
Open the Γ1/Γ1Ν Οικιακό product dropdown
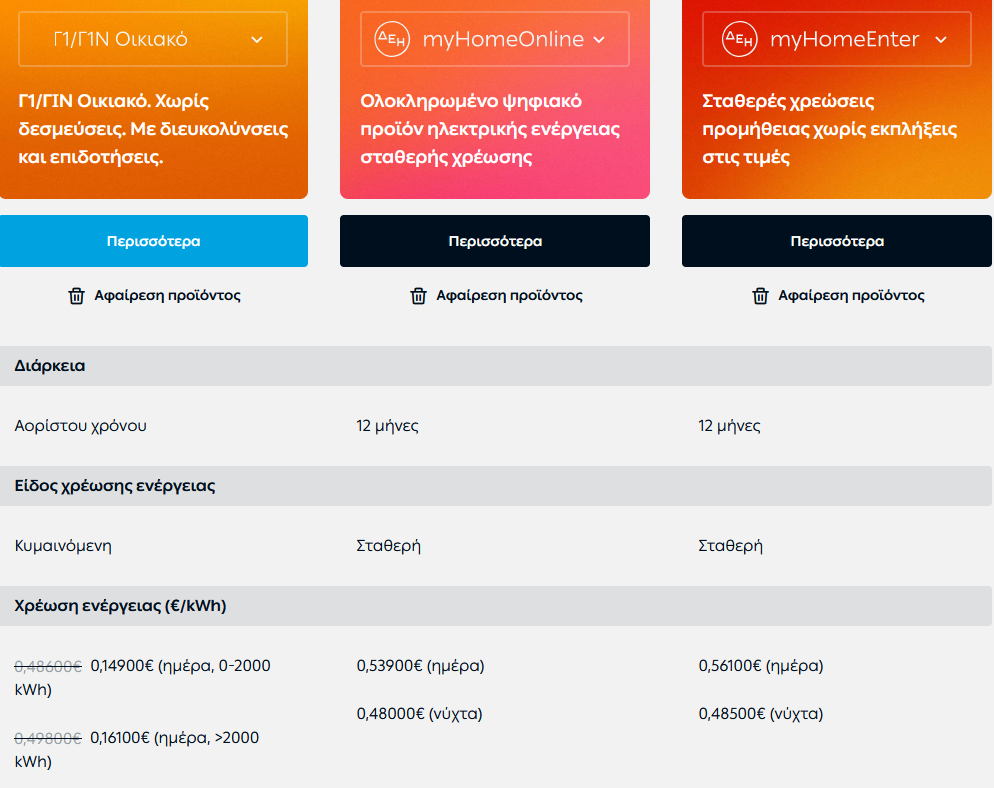153,39
